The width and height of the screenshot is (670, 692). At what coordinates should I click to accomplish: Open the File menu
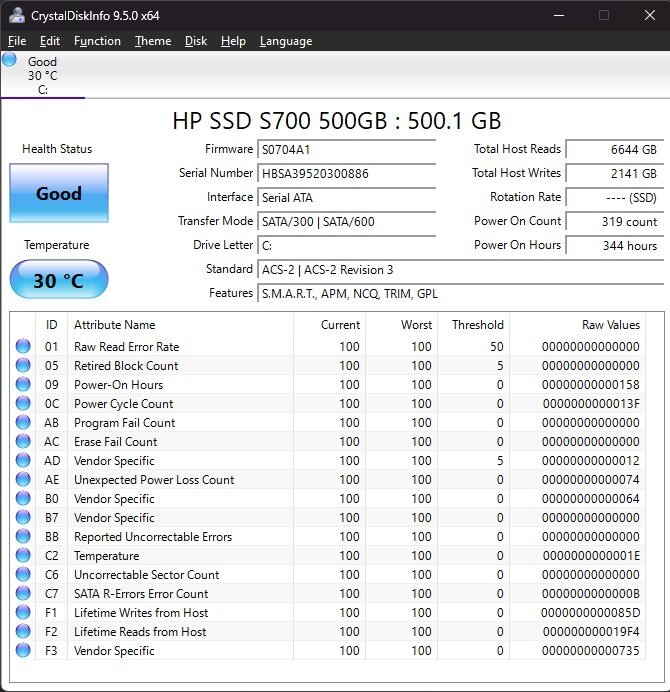click(17, 41)
